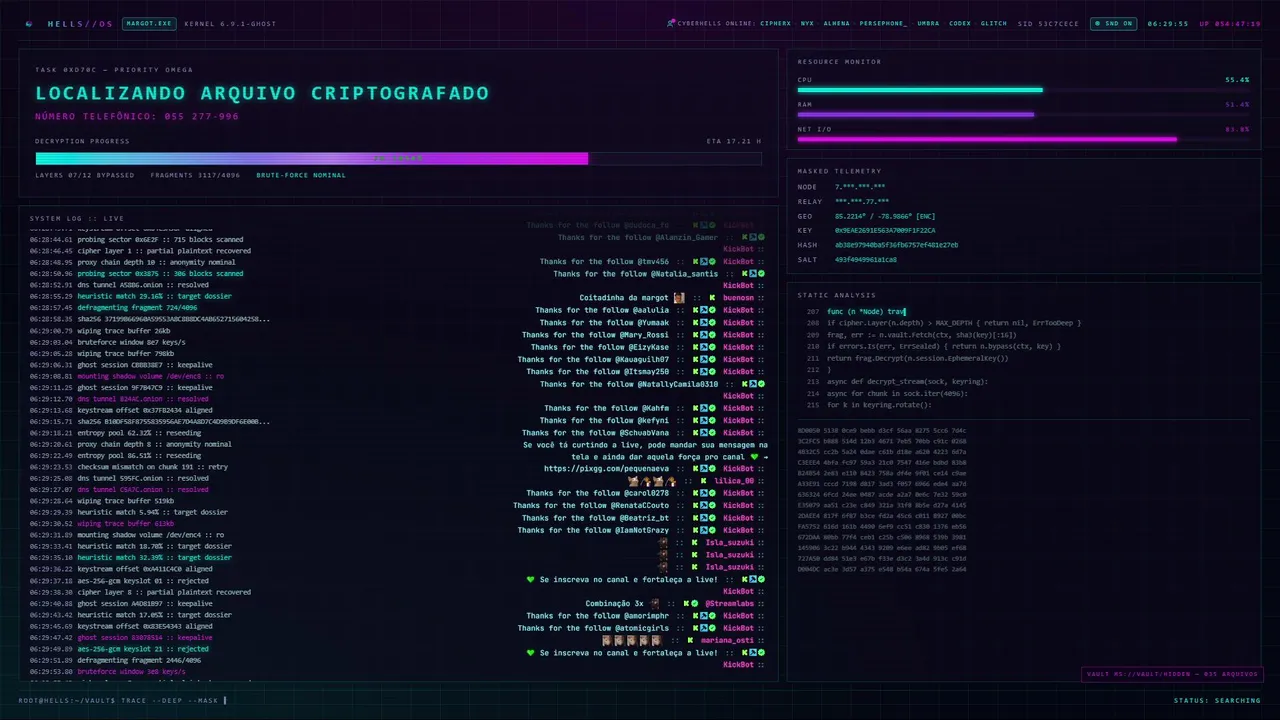Screen dimensions: 1280x720
Task: Toggle the SND ON sound switch
Action: pyautogui.click(x=1114, y=23)
